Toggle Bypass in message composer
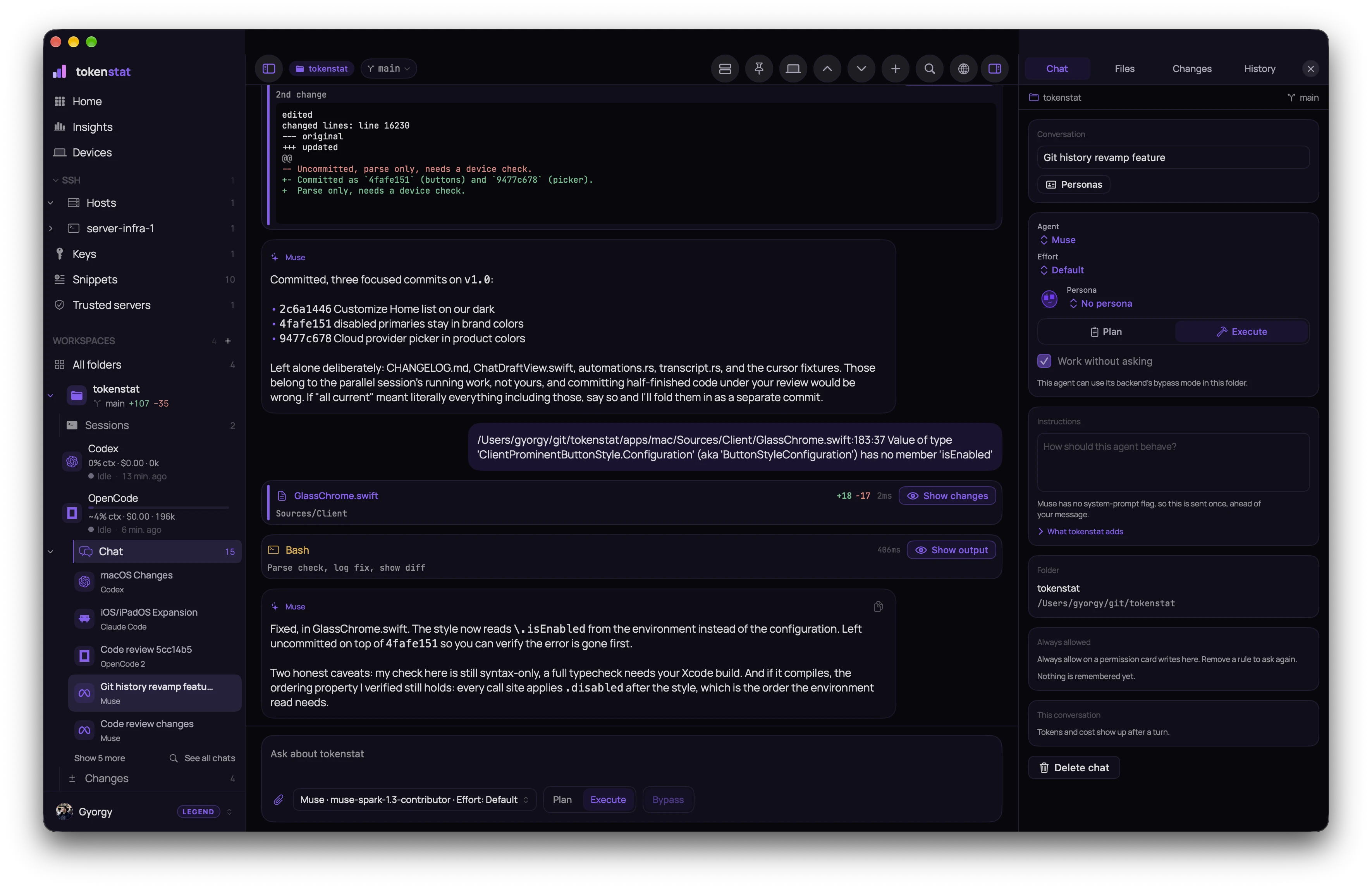This screenshot has height=889, width=1372. click(x=667, y=800)
